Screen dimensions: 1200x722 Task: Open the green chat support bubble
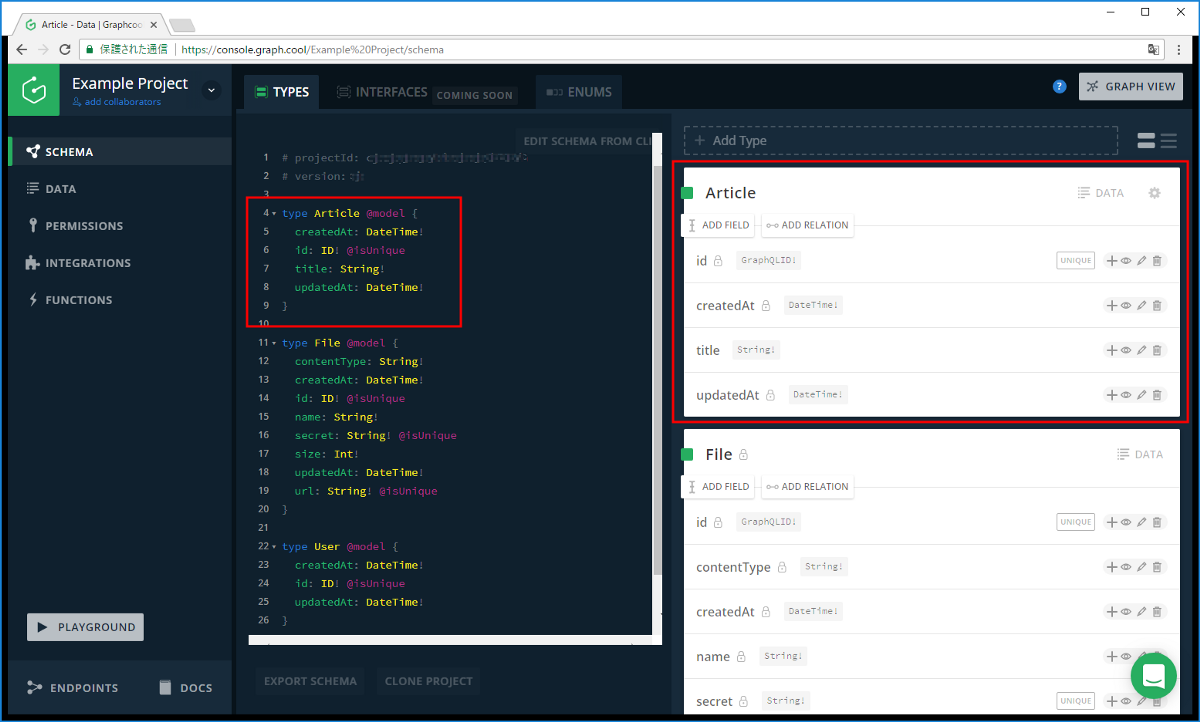pyautogui.click(x=1153, y=676)
